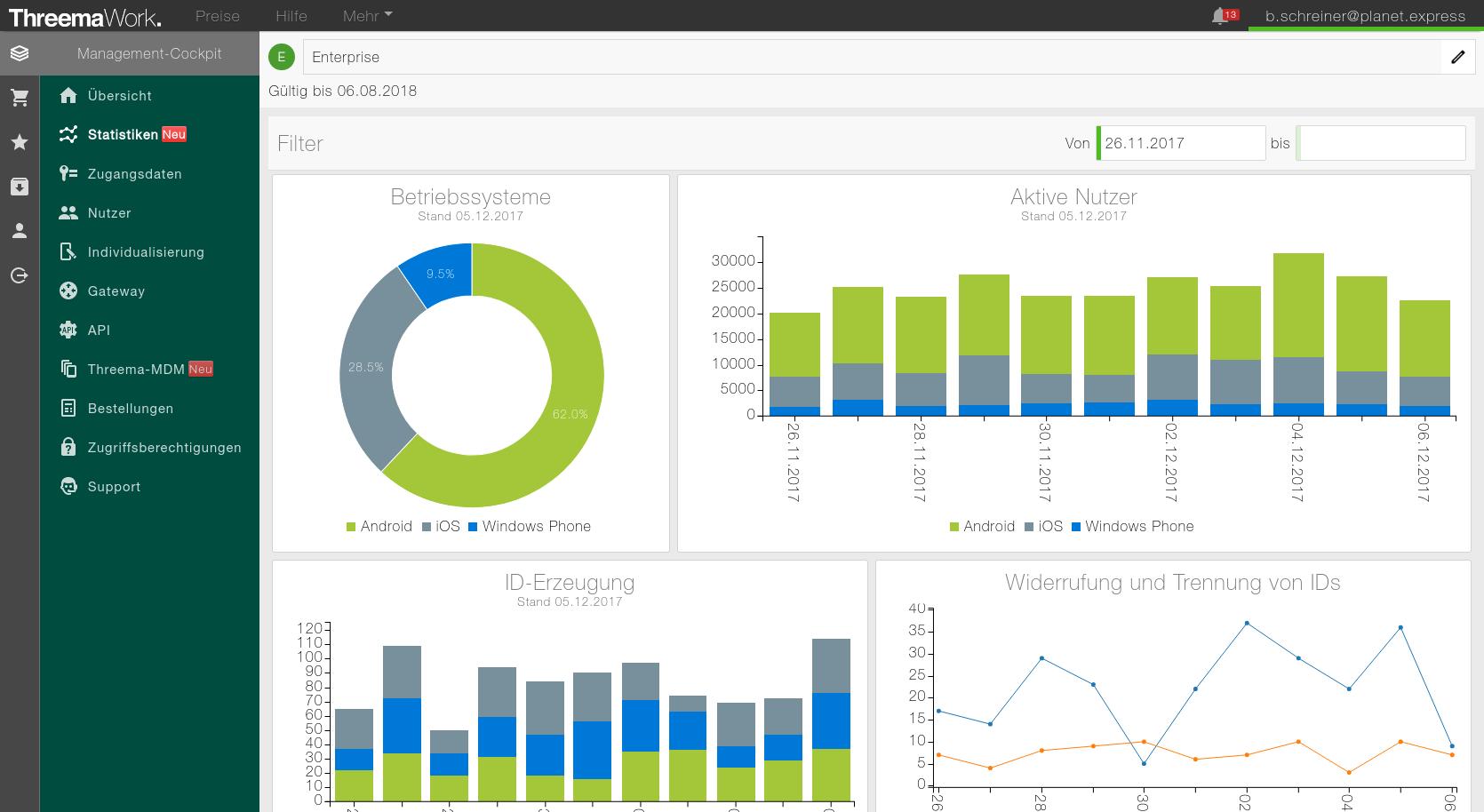Viewport: 1484px width, 812px height.
Task: Click the Zugriffsberechtigungen lock icon
Action: (68, 448)
